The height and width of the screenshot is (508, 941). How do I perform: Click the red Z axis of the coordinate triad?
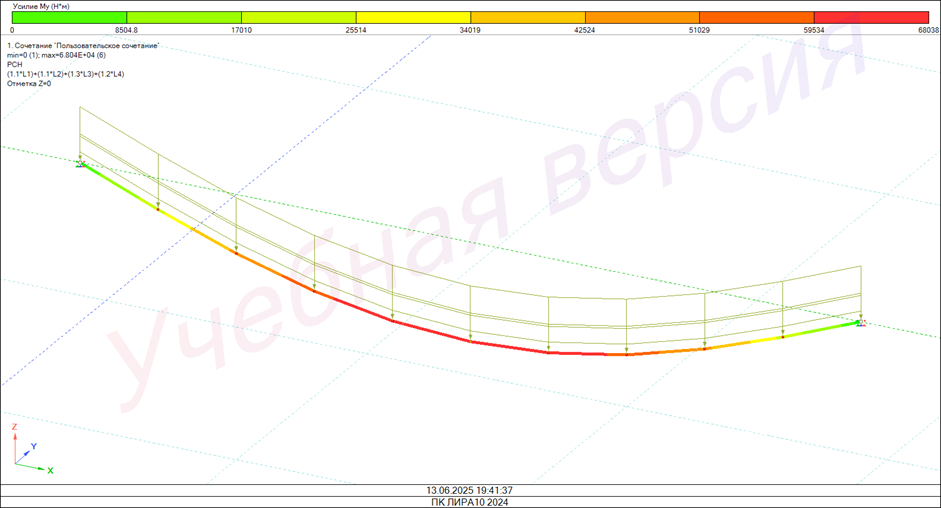click(x=15, y=446)
